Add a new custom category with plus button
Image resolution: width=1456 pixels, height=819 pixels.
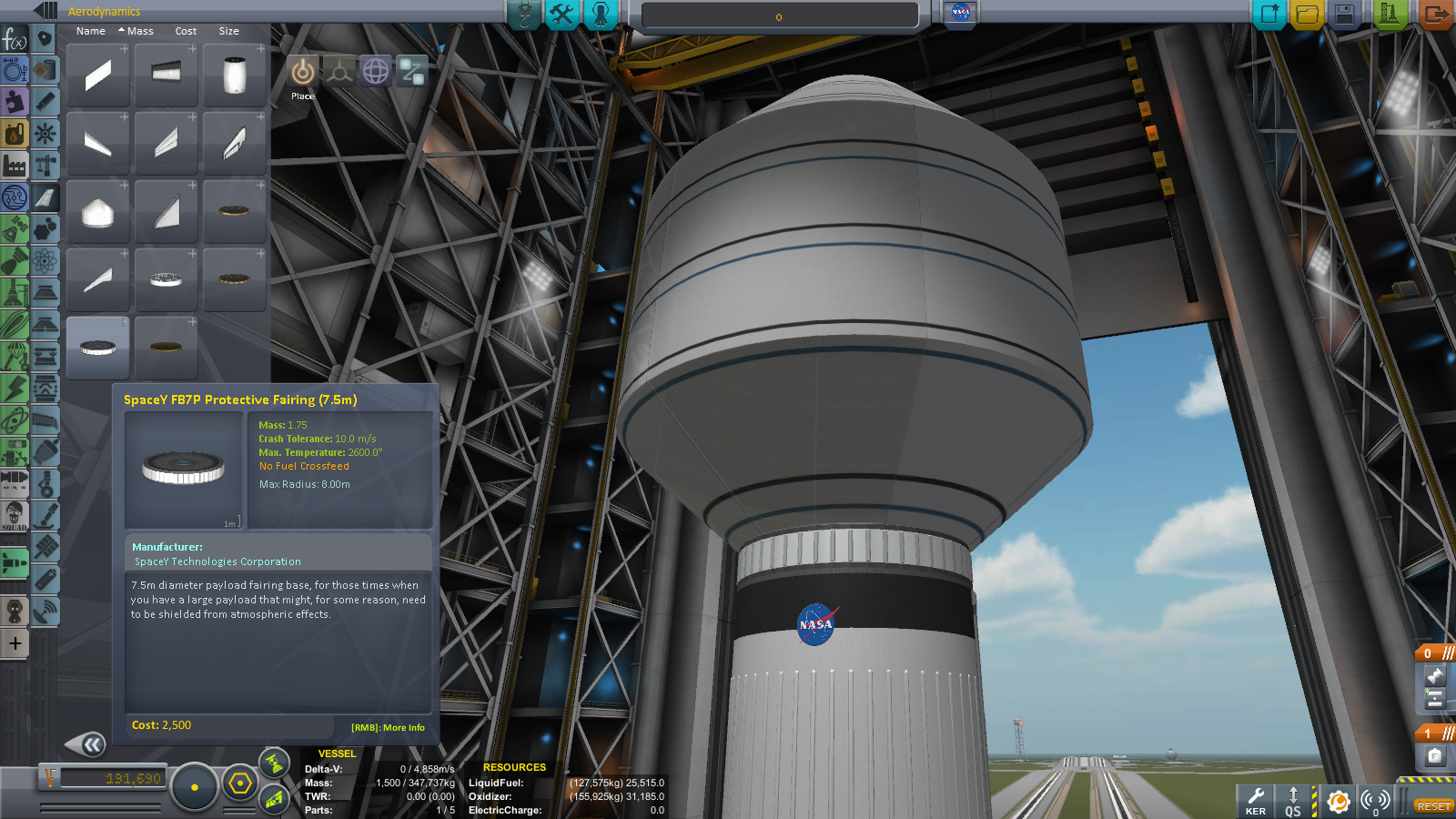pos(15,643)
